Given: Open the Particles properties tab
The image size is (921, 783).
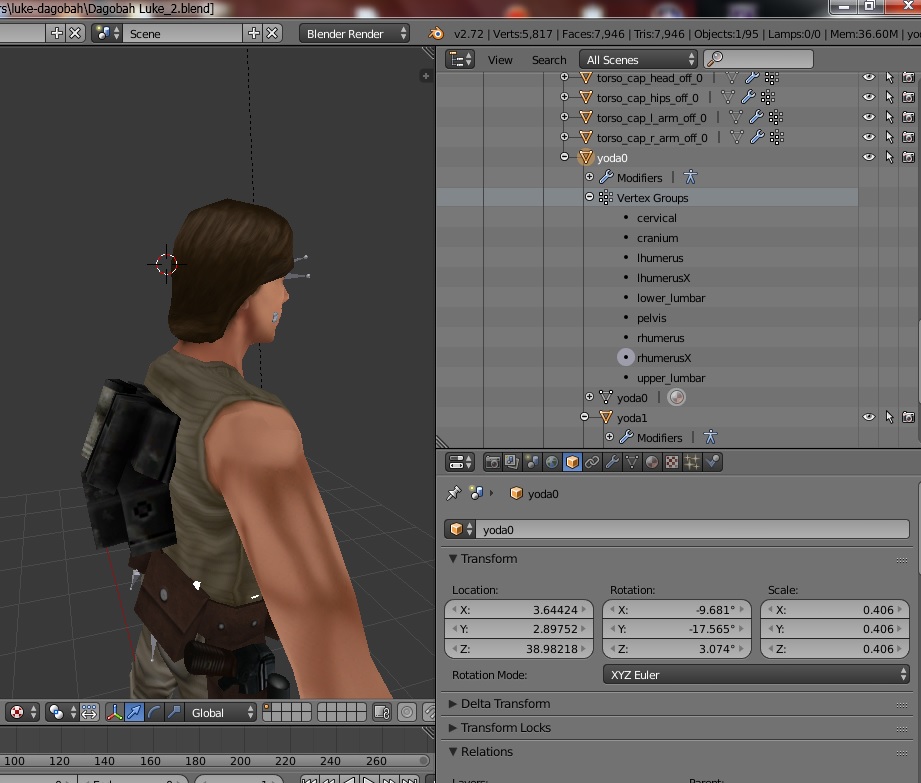Looking at the screenshot, I should (692, 462).
